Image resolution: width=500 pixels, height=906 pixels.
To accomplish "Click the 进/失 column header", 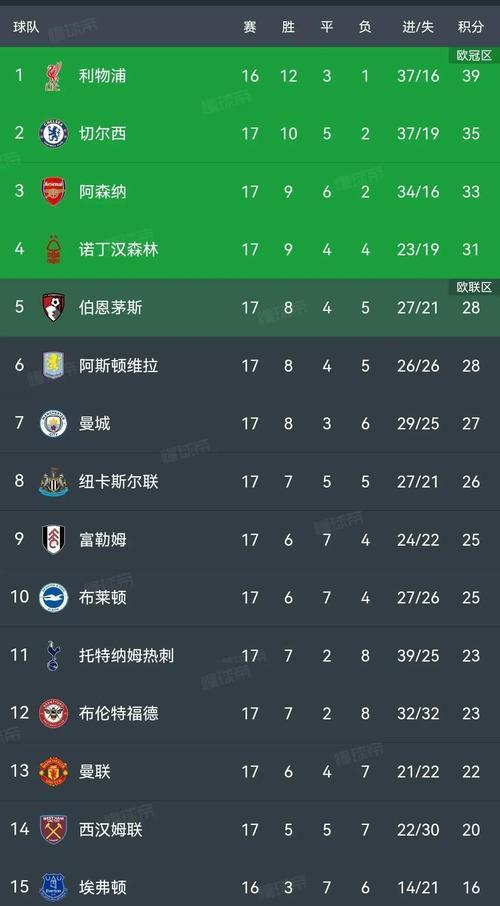I will 418,27.
